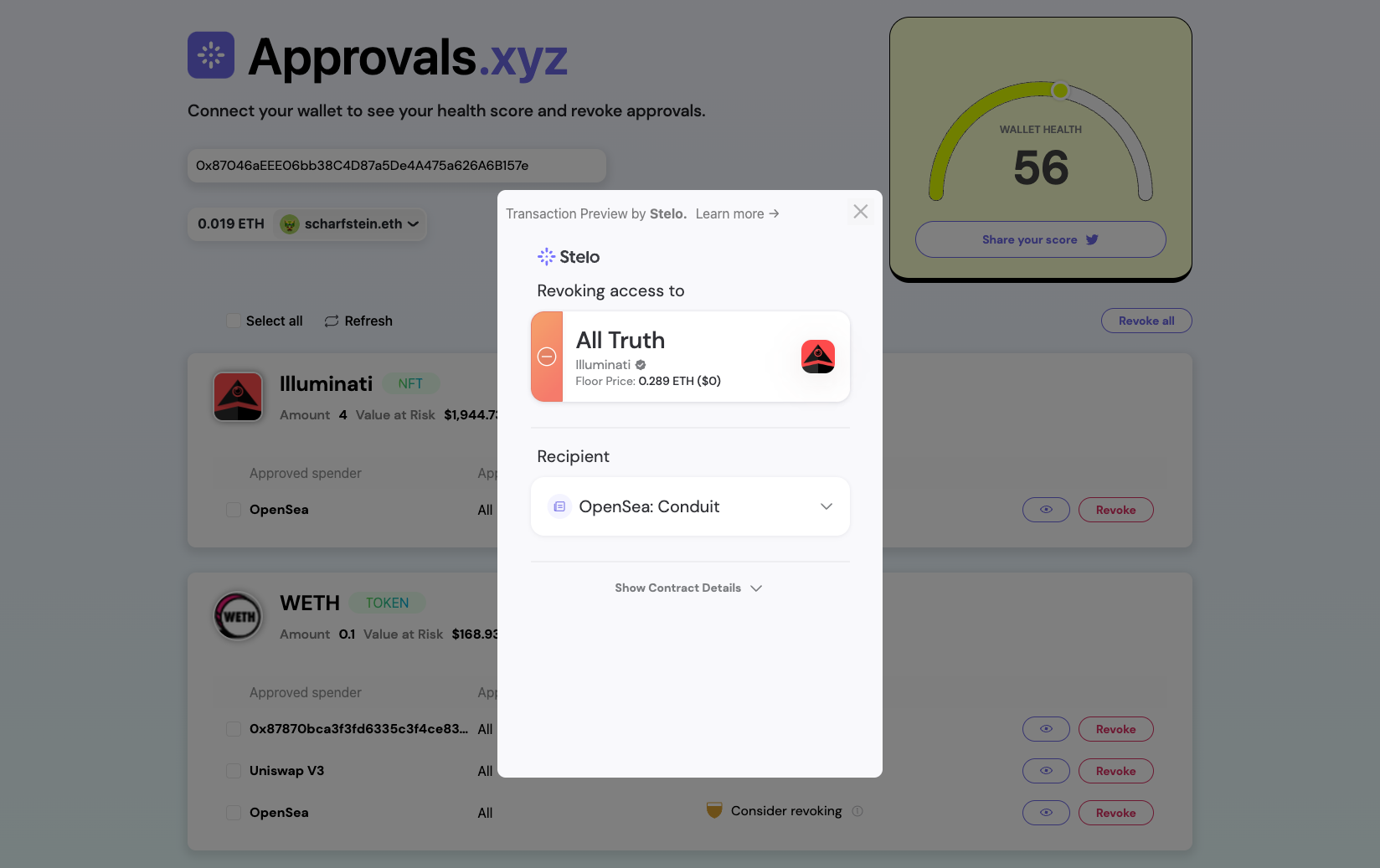
Task: Click the TOKEN tag beside WETH
Action: 387,603
